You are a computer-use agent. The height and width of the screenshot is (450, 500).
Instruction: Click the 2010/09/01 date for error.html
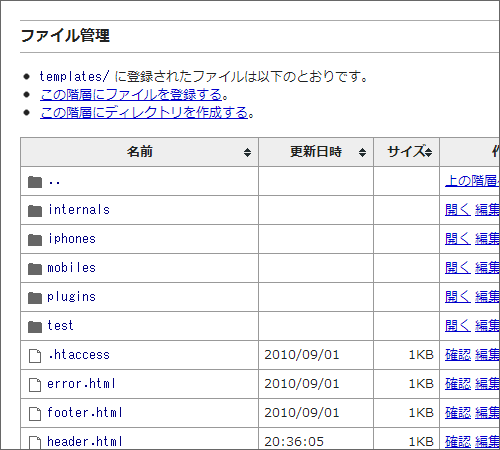click(302, 384)
